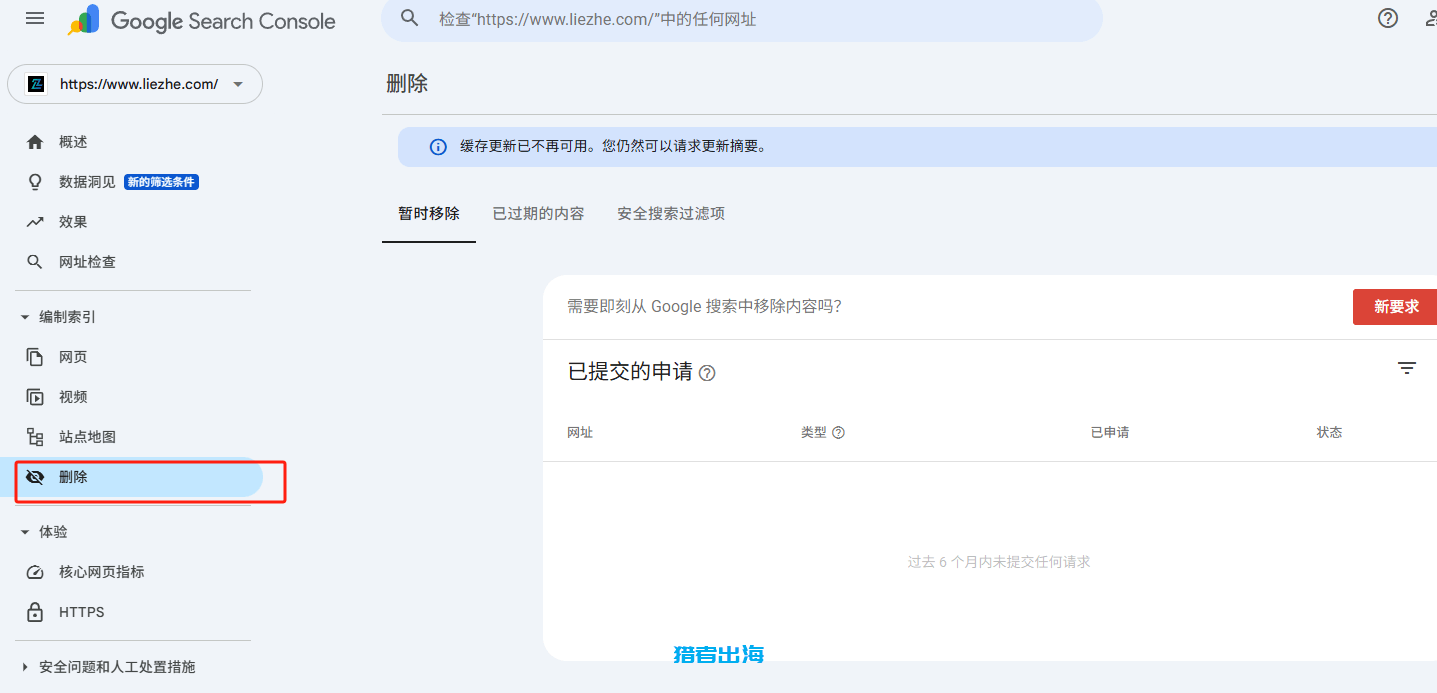
Task: Open 网址检查 URL inspection tool
Action: pos(35,261)
